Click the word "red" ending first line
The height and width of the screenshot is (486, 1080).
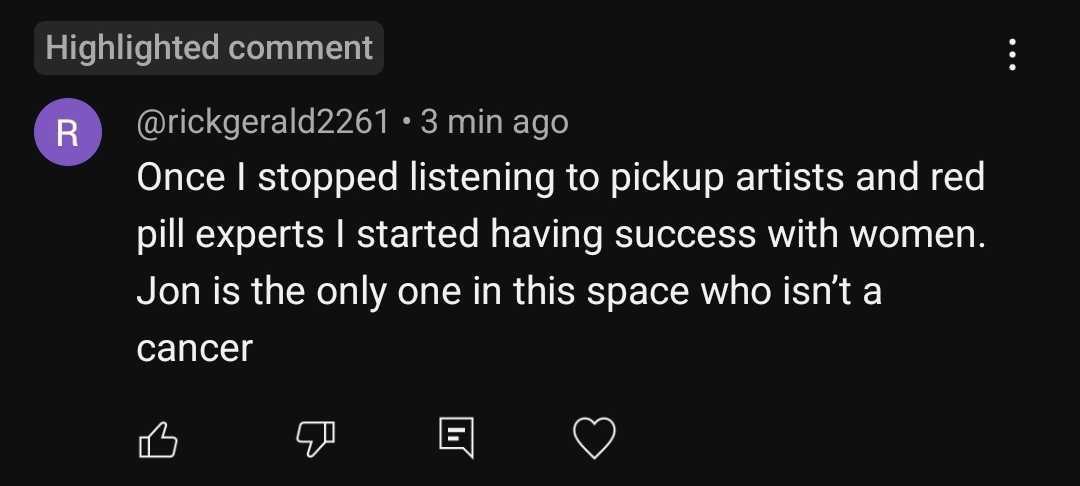coord(956,178)
